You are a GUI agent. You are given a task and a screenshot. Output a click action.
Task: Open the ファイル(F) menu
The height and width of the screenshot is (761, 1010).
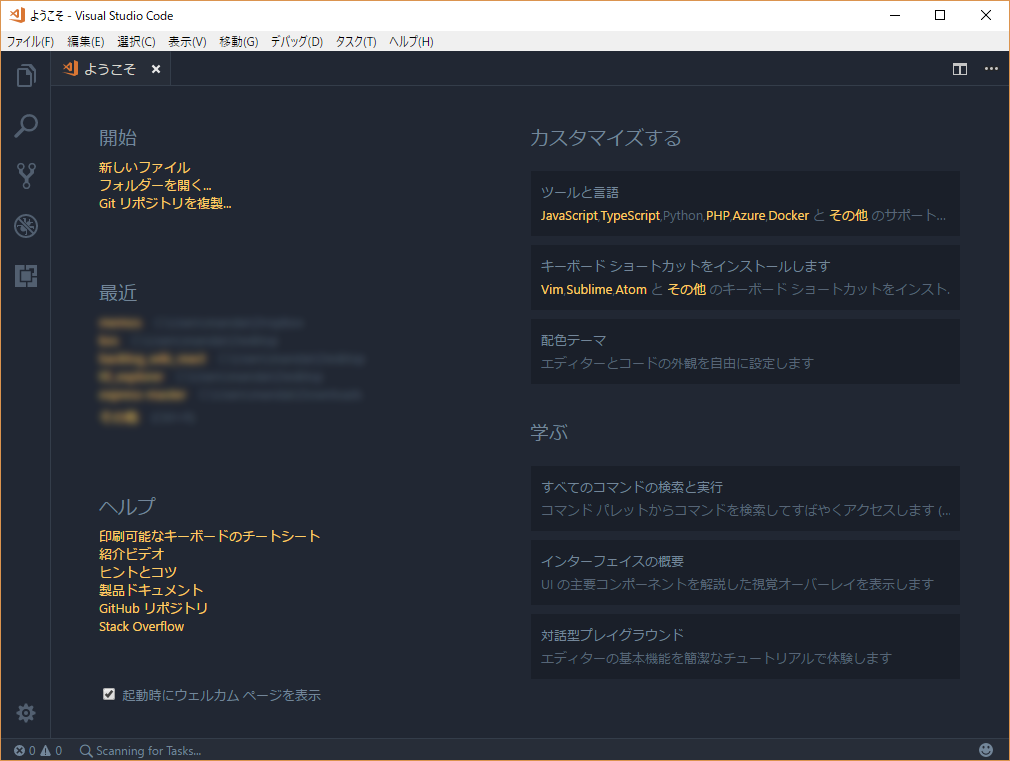click(30, 41)
